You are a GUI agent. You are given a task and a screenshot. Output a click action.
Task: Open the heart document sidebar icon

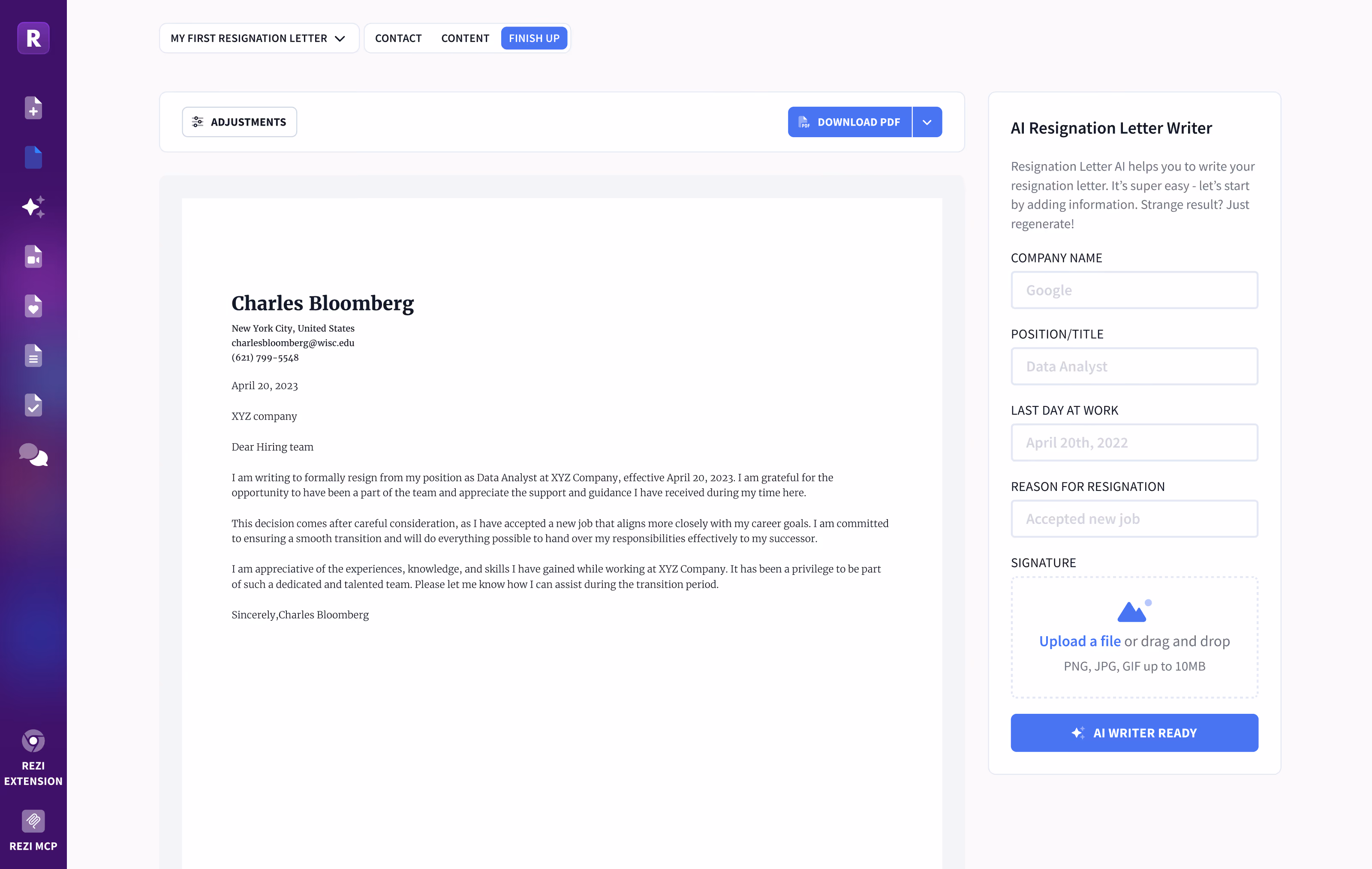33,306
